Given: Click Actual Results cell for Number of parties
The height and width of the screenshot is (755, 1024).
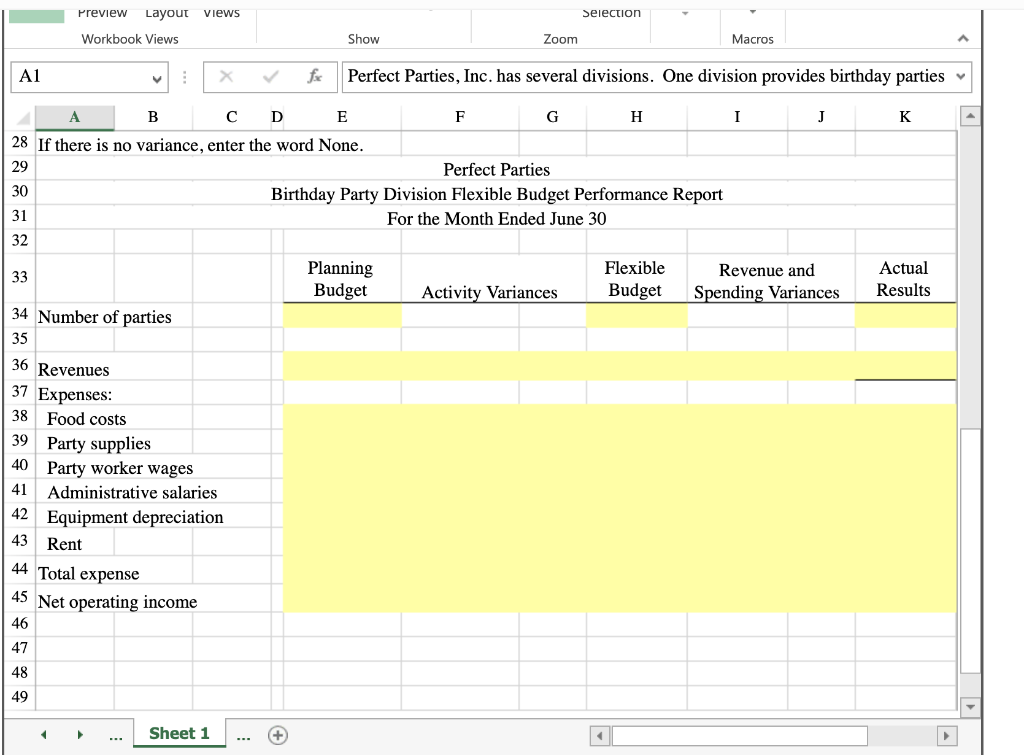Looking at the screenshot, I should (905, 315).
